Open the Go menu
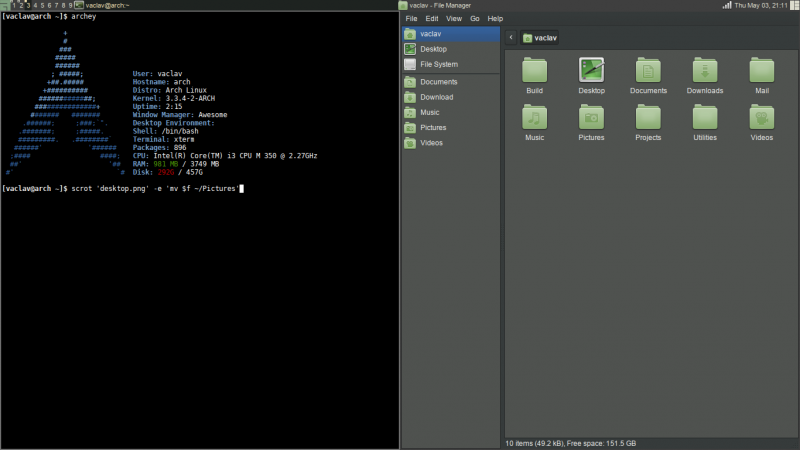Screen dimensions: 800x450 pos(474,18)
